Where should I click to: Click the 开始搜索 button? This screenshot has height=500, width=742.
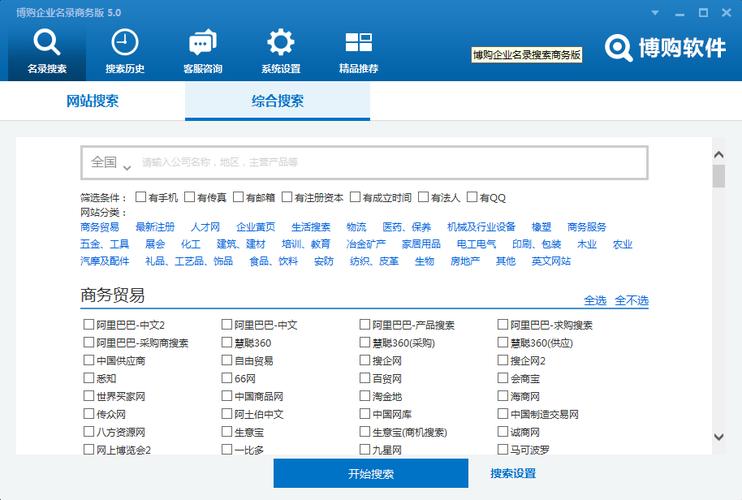371,474
